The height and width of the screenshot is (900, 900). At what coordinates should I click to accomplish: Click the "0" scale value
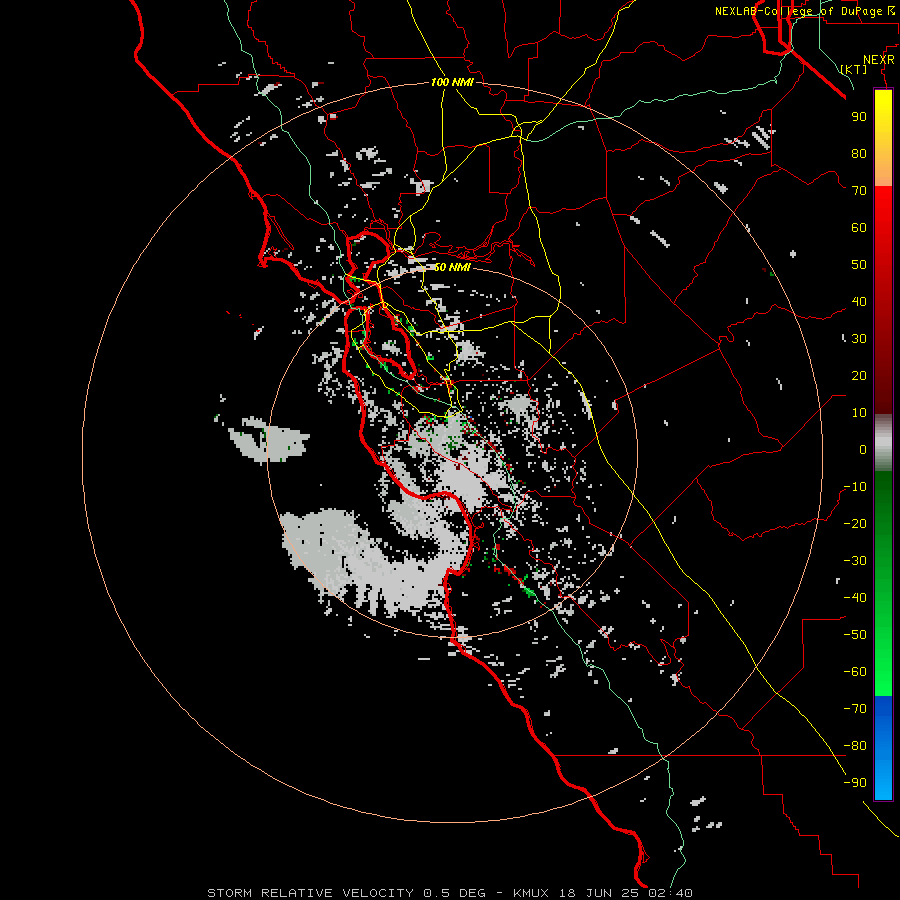(863, 449)
